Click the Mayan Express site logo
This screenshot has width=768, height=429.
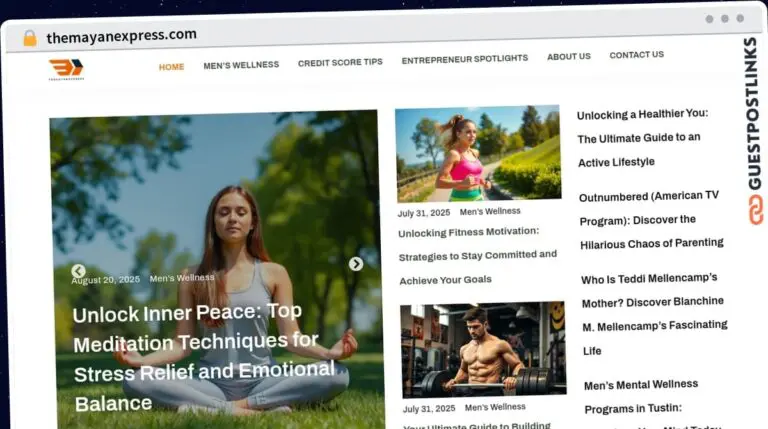[x=66, y=69]
